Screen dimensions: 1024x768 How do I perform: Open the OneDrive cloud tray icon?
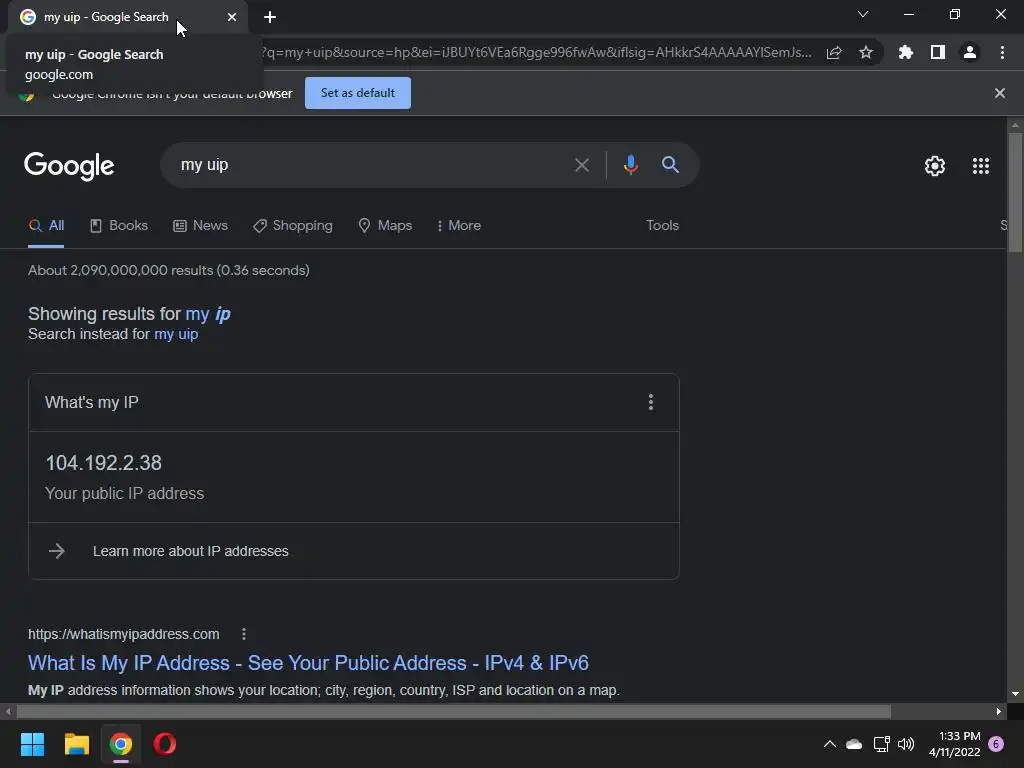[x=854, y=744]
